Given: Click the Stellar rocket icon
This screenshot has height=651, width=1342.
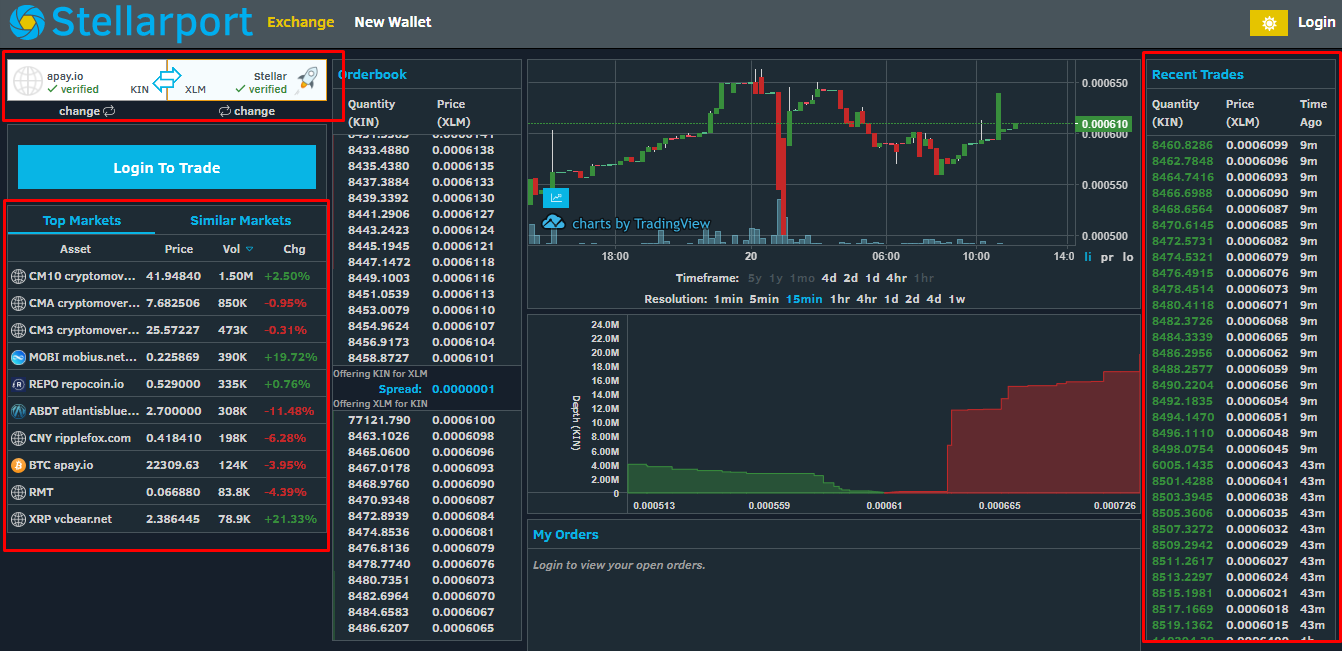Looking at the screenshot, I should [307, 78].
